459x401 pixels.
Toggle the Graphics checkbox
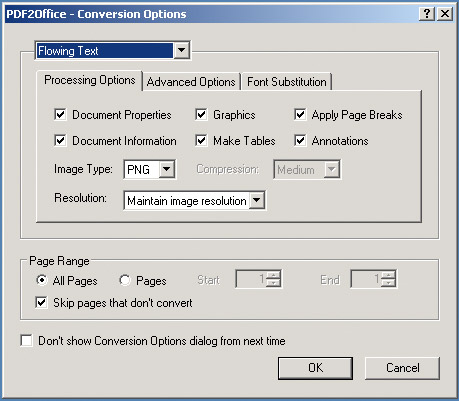point(201,114)
